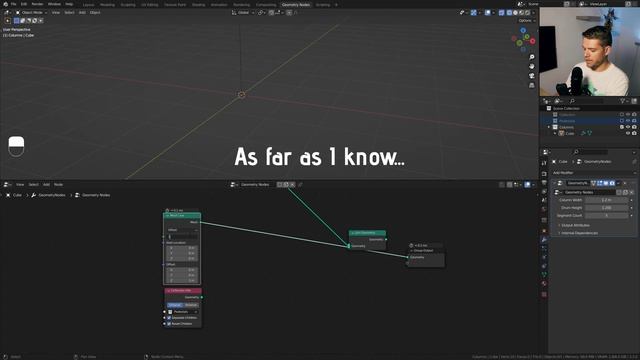Open the Modifiers wrench properties tab
Viewport: 640px width, 360px height.
click(x=544, y=240)
